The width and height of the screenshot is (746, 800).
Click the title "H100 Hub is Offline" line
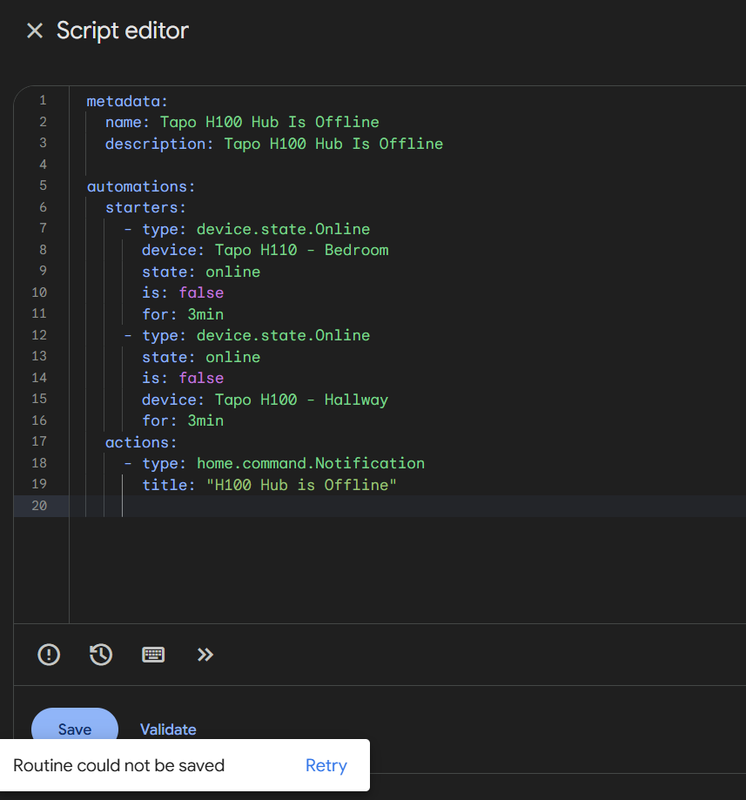(269, 485)
